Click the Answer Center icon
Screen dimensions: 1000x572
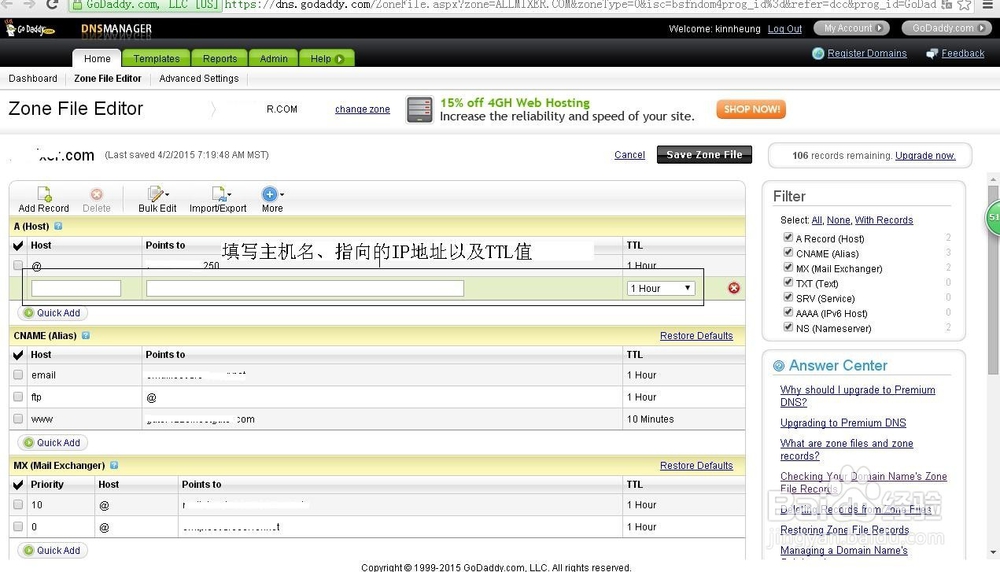(x=779, y=366)
